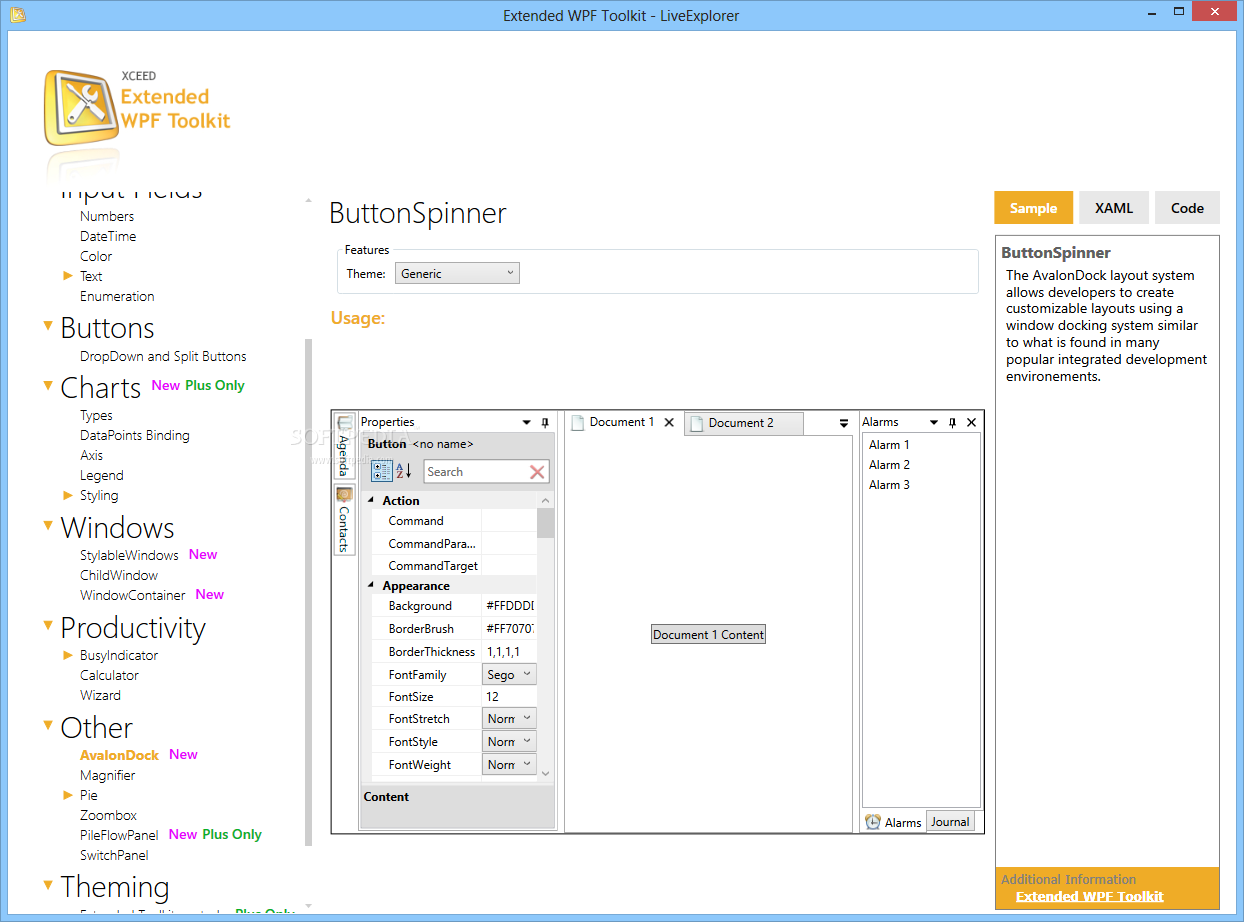Screen dimensions: 1244x922
Task: Click the Document 2 page icon
Action: click(697, 423)
